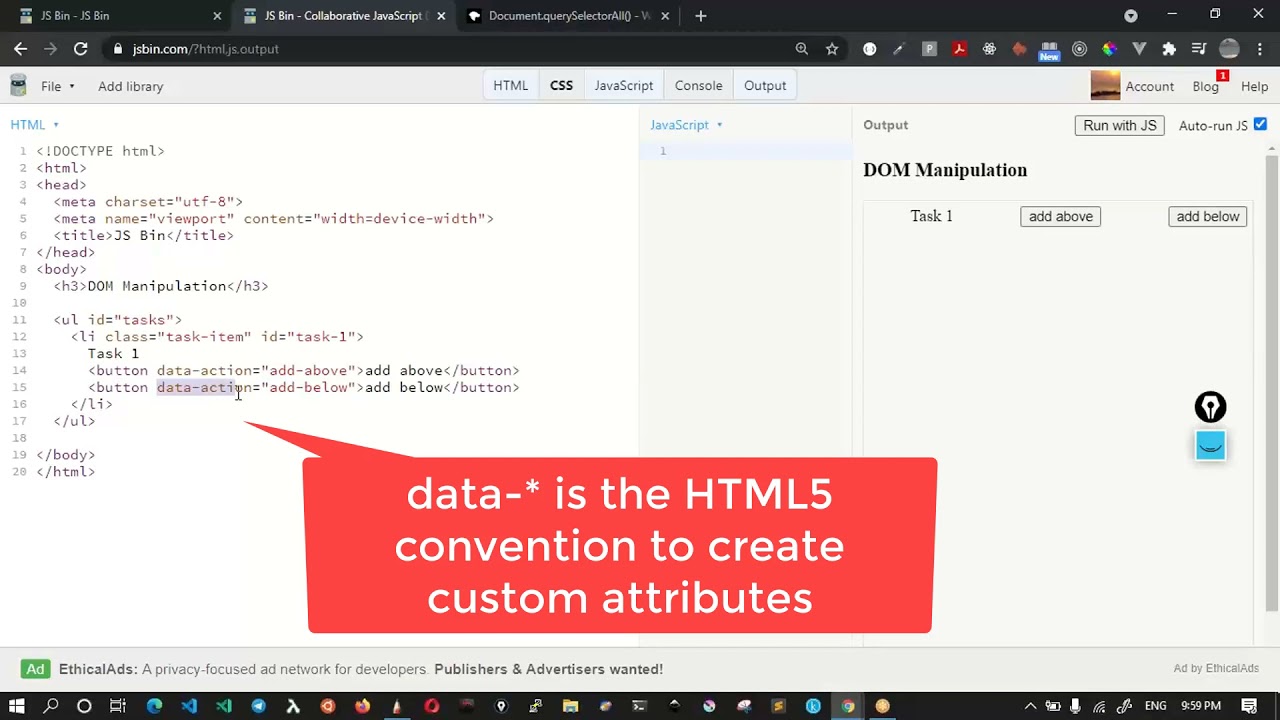The image size is (1280, 720).
Task: Click into the empty JavaScript editor line
Action: coord(760,151)
